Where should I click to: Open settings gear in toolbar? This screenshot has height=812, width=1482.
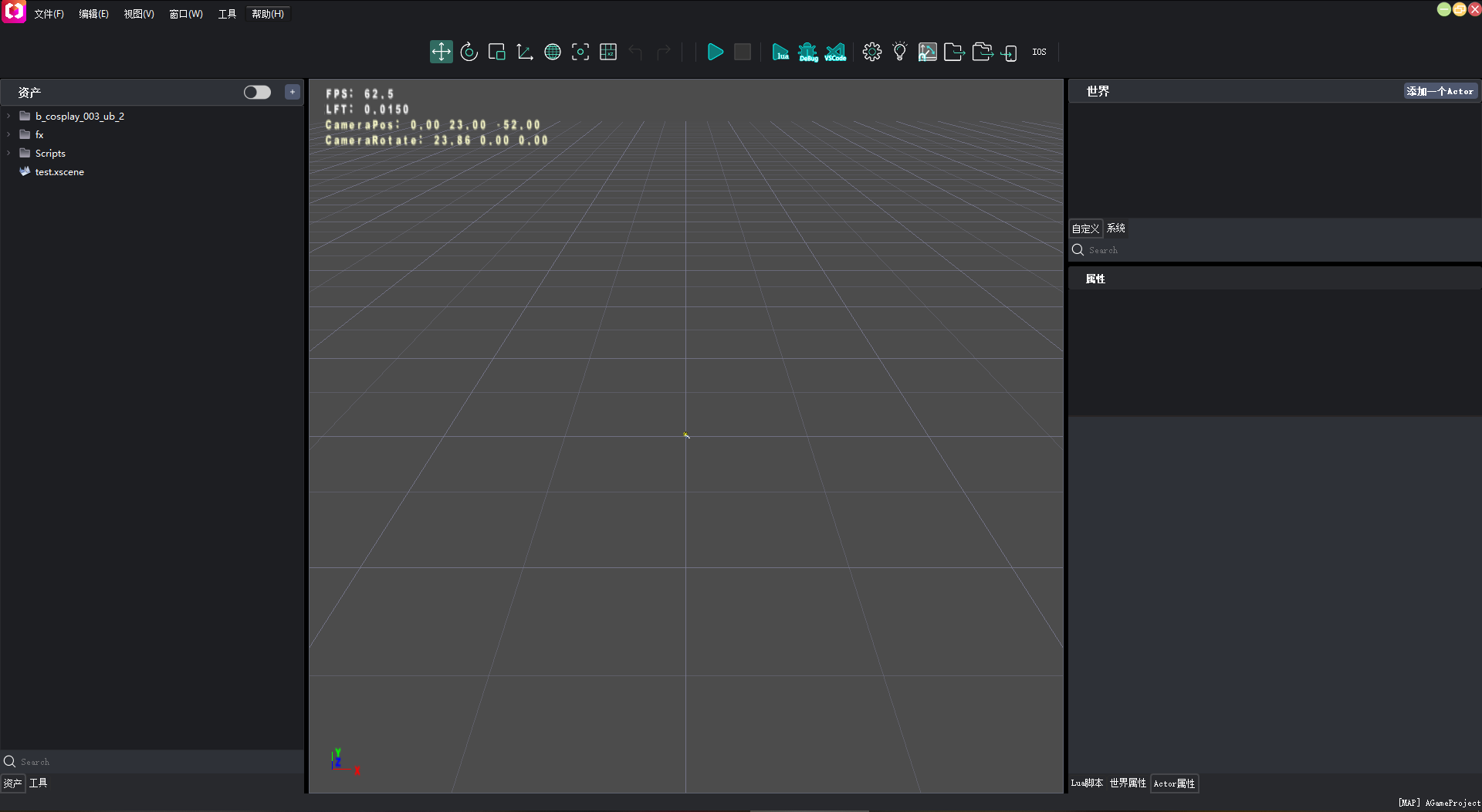point(872,52)
